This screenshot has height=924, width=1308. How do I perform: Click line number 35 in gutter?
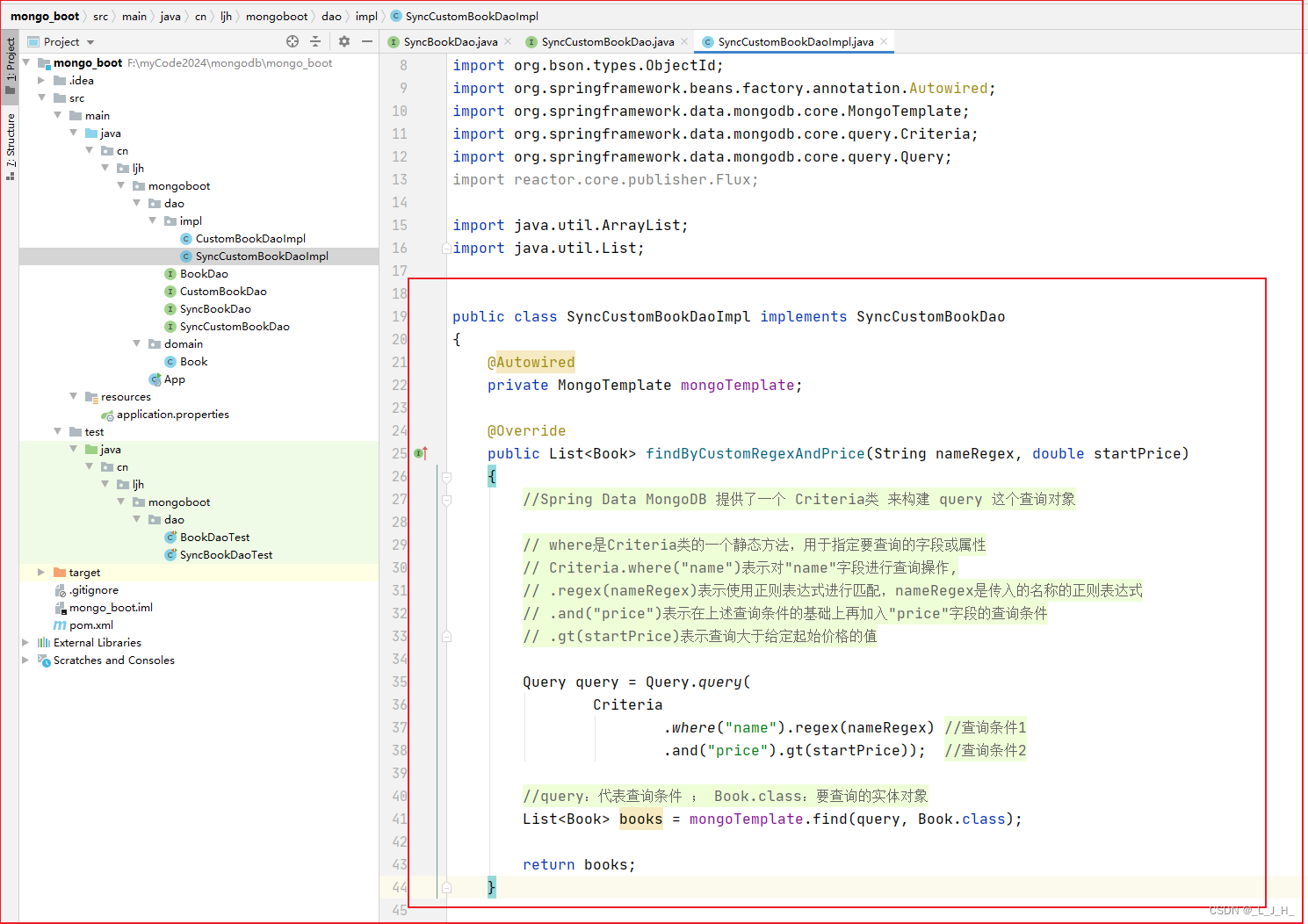[x=400, y=682]
